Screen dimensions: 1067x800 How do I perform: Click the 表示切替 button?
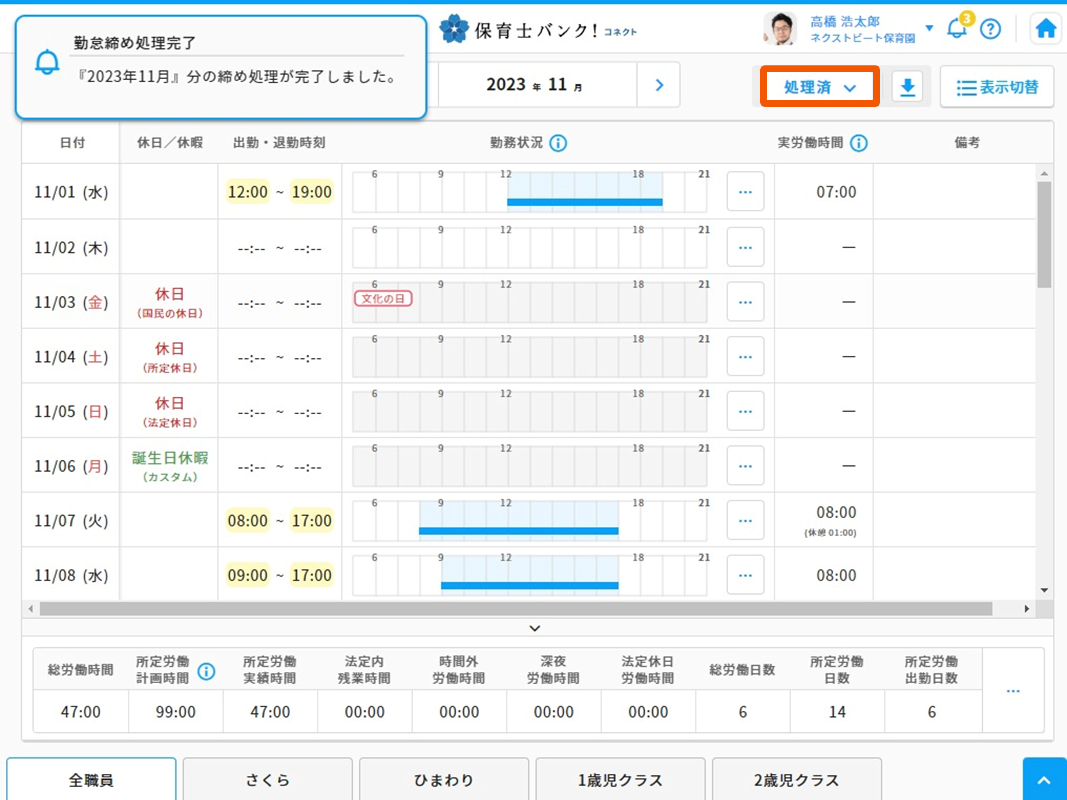(997, 88)
